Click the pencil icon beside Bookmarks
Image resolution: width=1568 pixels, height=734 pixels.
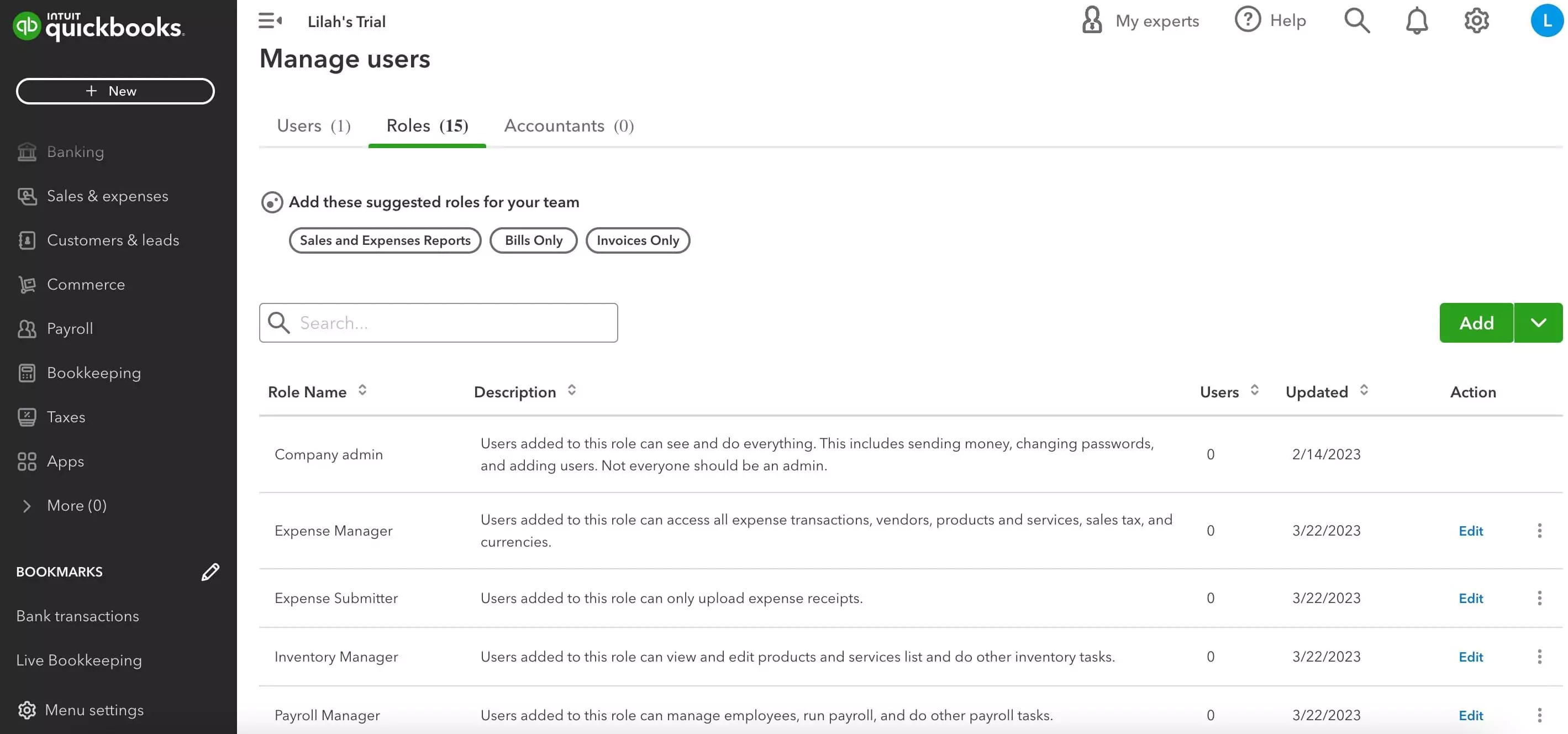(x=210, y=572)
